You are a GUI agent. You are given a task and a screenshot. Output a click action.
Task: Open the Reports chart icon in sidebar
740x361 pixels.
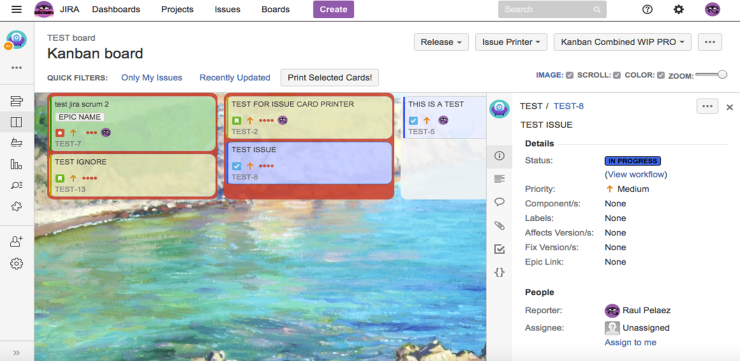pyautogui.click(x=17, y=164)
